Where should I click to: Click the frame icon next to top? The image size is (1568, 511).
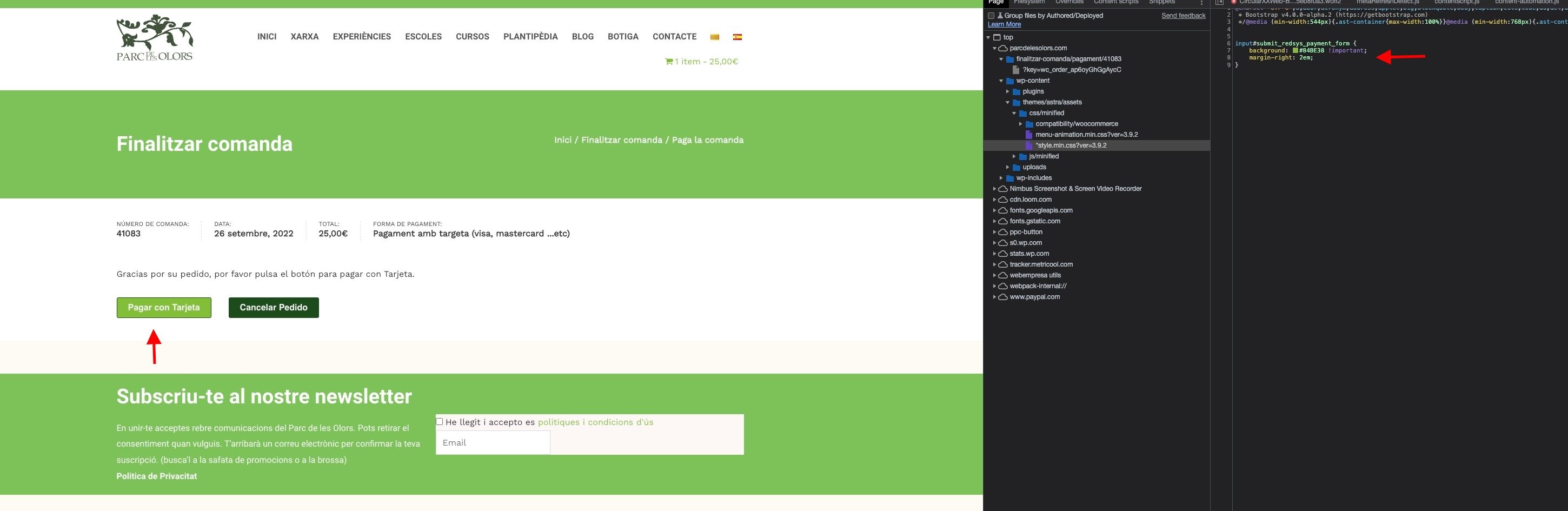coord(997,38)
